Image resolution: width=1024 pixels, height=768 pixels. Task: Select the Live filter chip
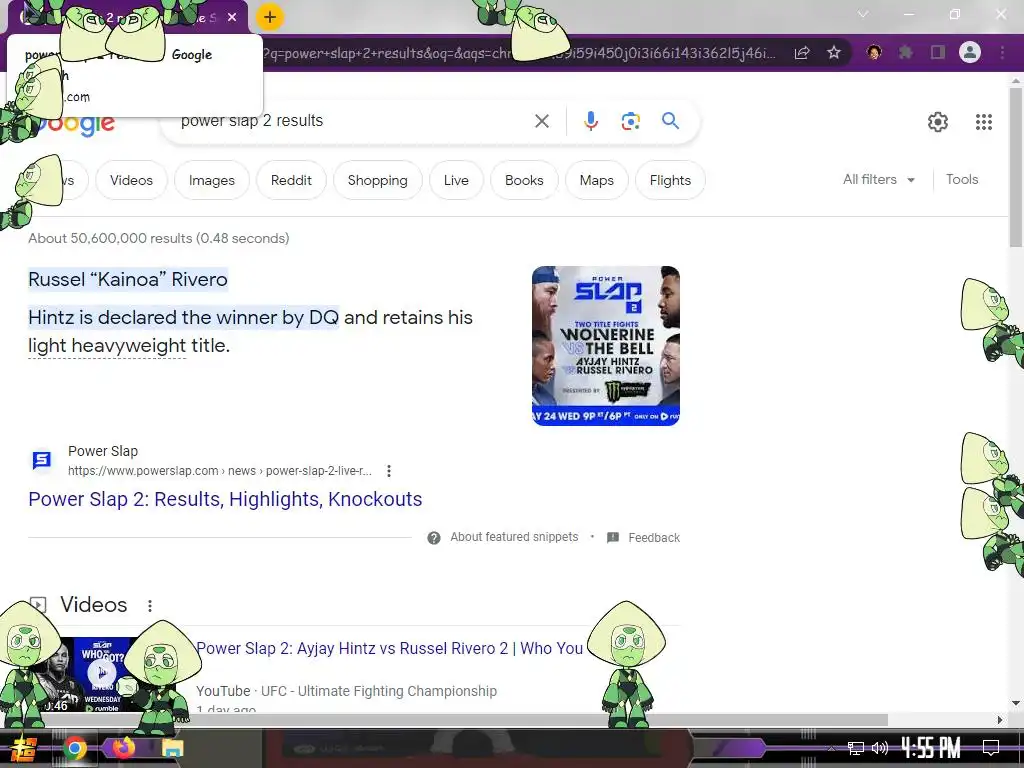tap(456, 180)
